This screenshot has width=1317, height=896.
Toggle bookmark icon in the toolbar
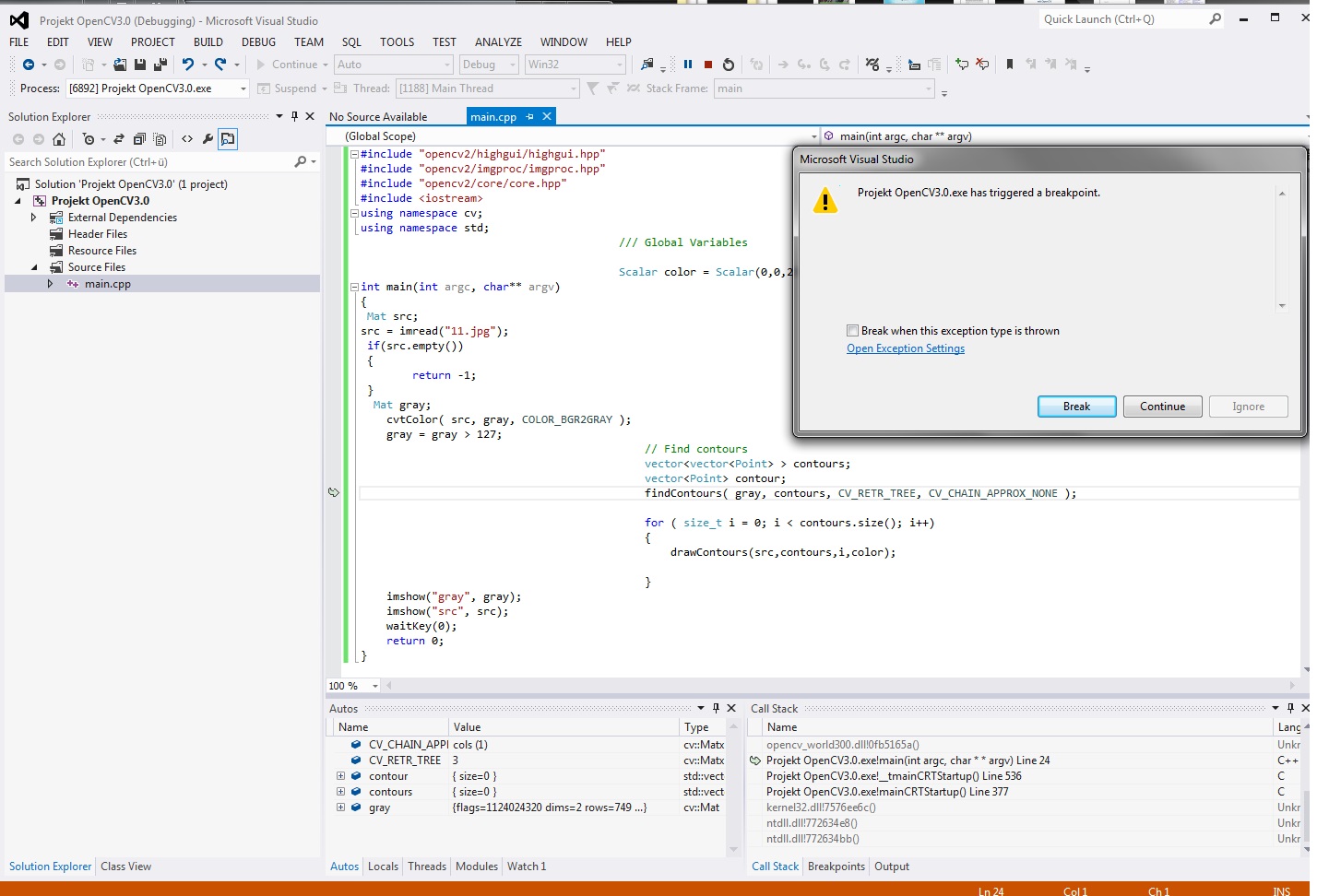(1010, 65)
